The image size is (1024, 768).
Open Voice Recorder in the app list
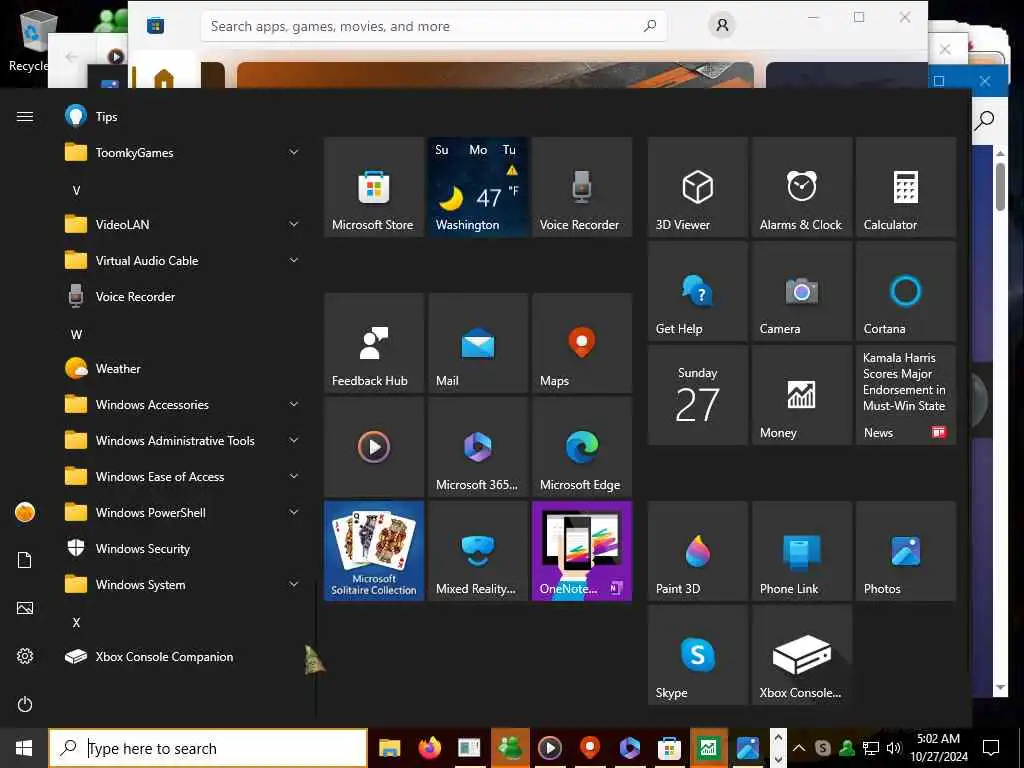pyautogui.click(x=183, y=296)
